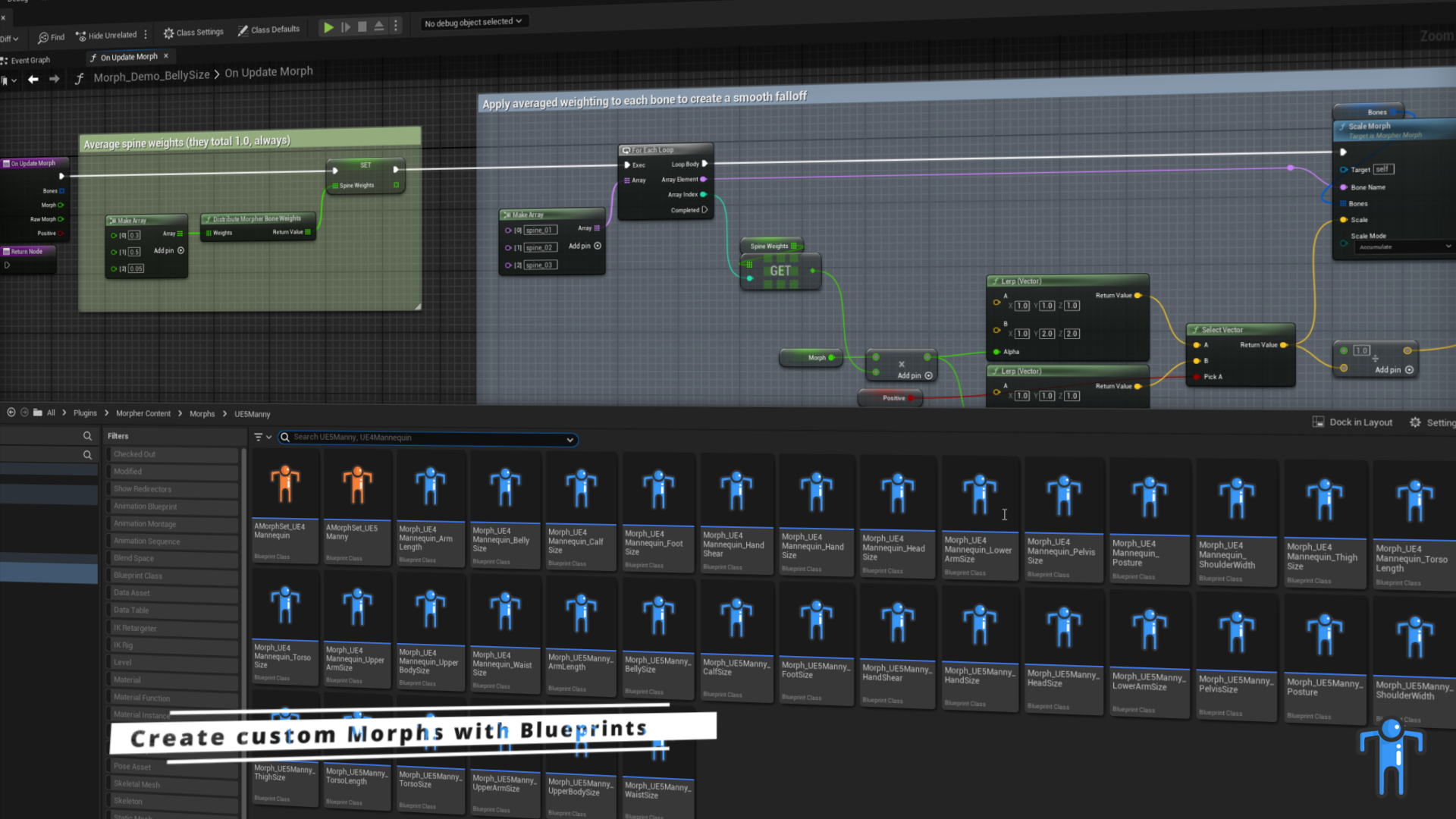Screen dimensions: 1456x819
Task: Click the Eject icon in toolbar
Action: click(x=379, y=27)
